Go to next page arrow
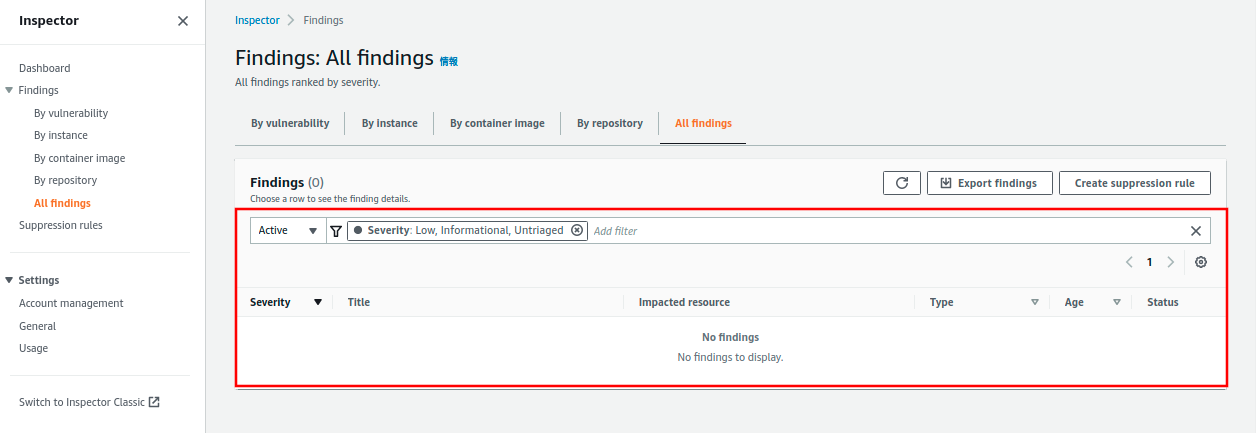Screen dimensions: 1257x433 (x=1171, y=262)
